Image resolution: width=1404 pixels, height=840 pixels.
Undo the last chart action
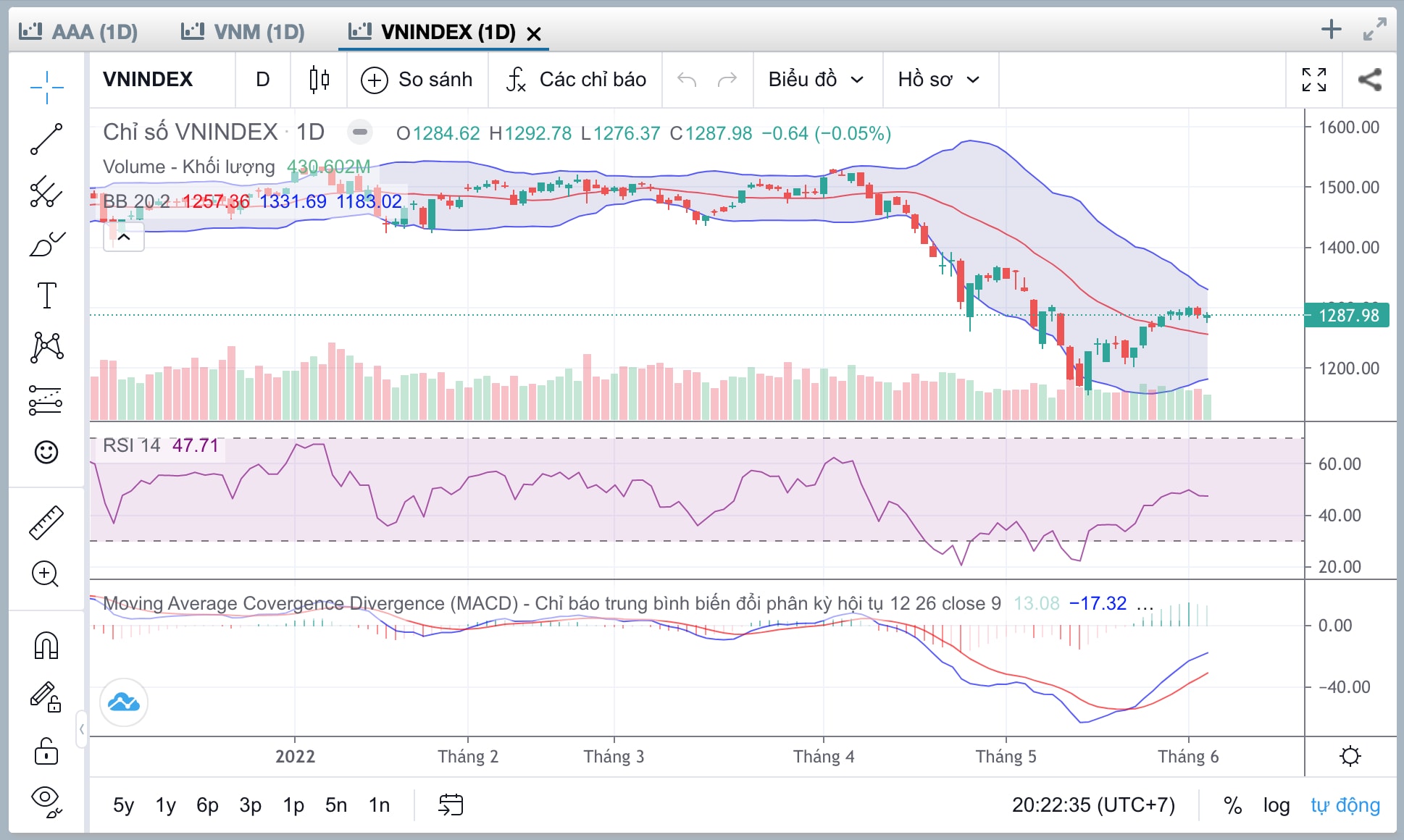pos(687,80)
